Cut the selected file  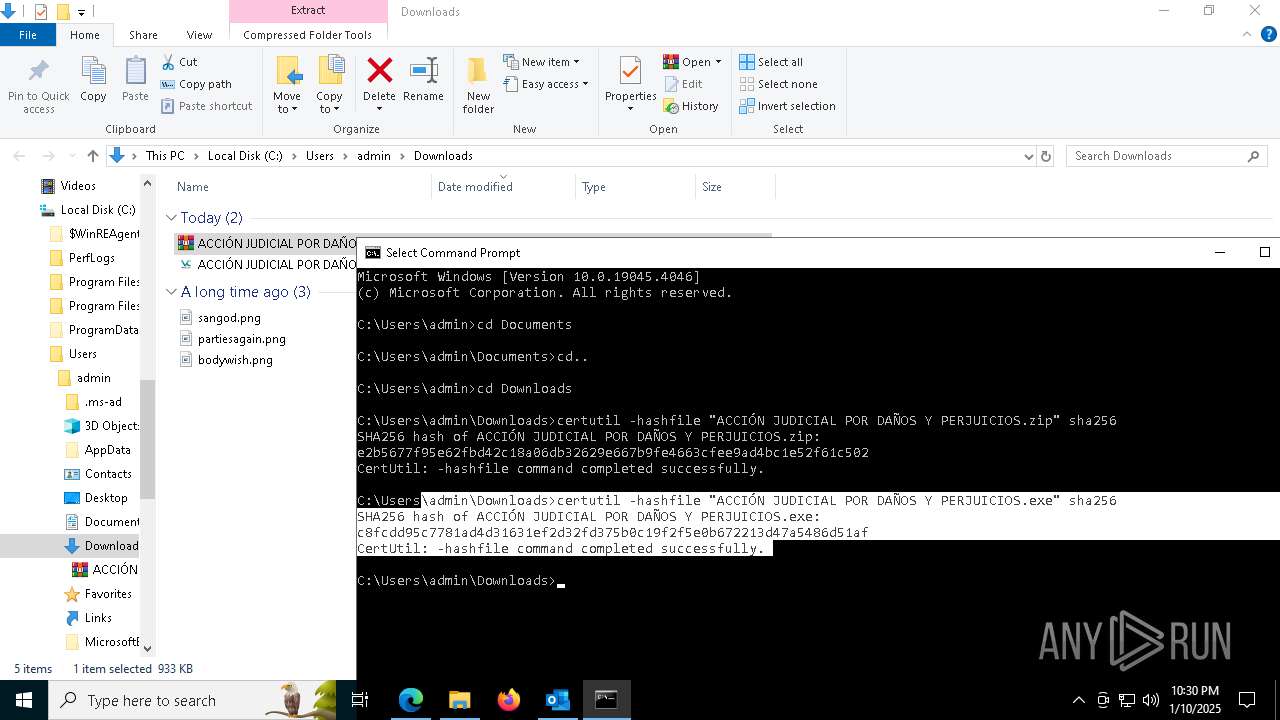pos(179,62)
